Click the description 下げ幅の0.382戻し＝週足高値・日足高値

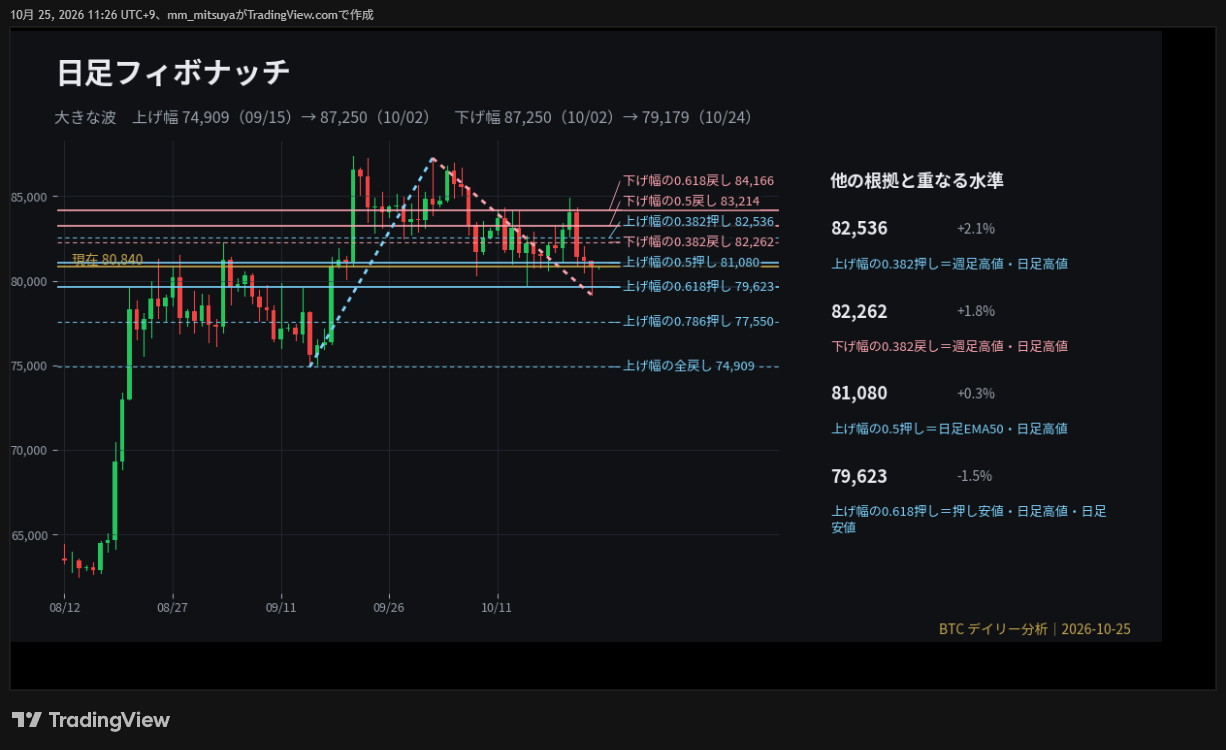pos(949,346)
